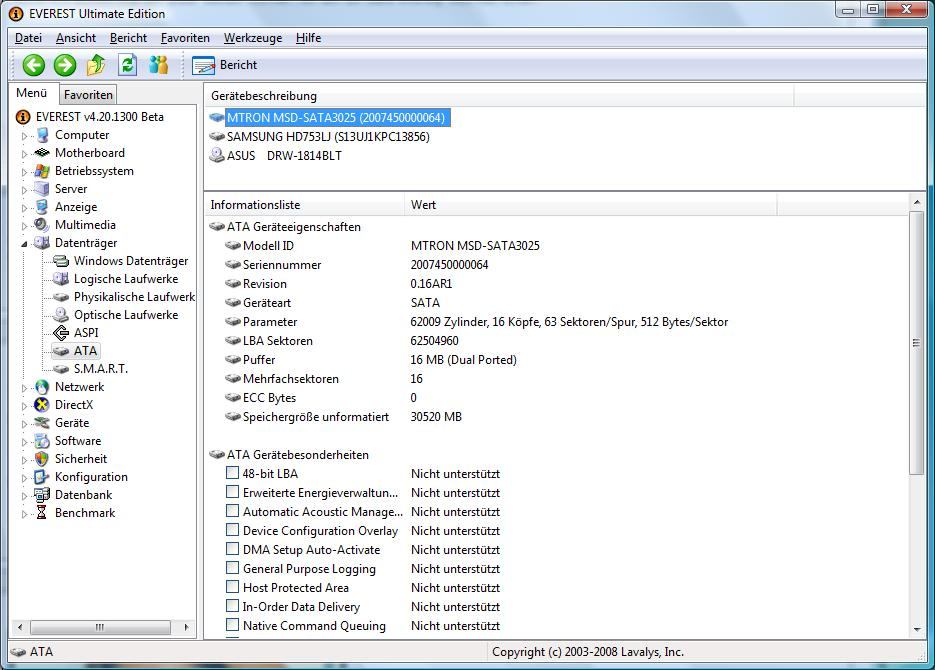Expand the Betriebssystem tree node
The height and width of the screenshot is (670, 935).
24,172
